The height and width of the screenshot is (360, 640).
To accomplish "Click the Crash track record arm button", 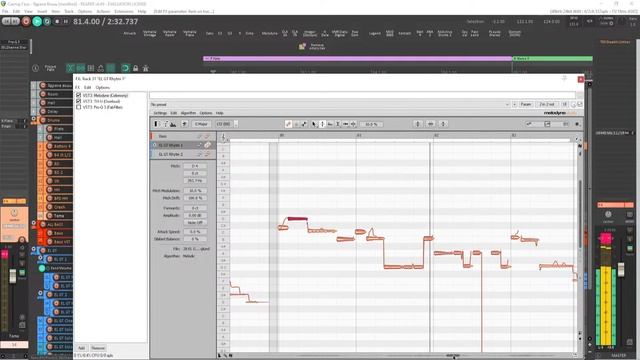I will click(50, 207).
